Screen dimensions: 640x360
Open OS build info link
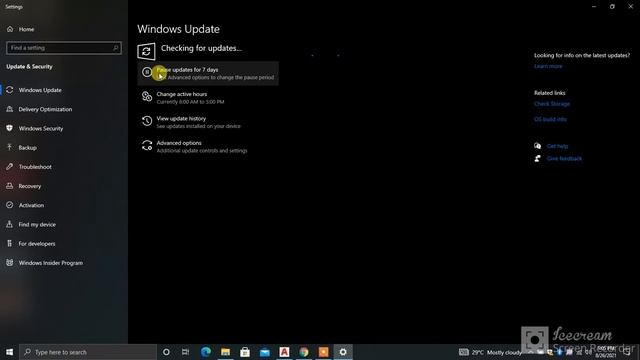(550, 119)
